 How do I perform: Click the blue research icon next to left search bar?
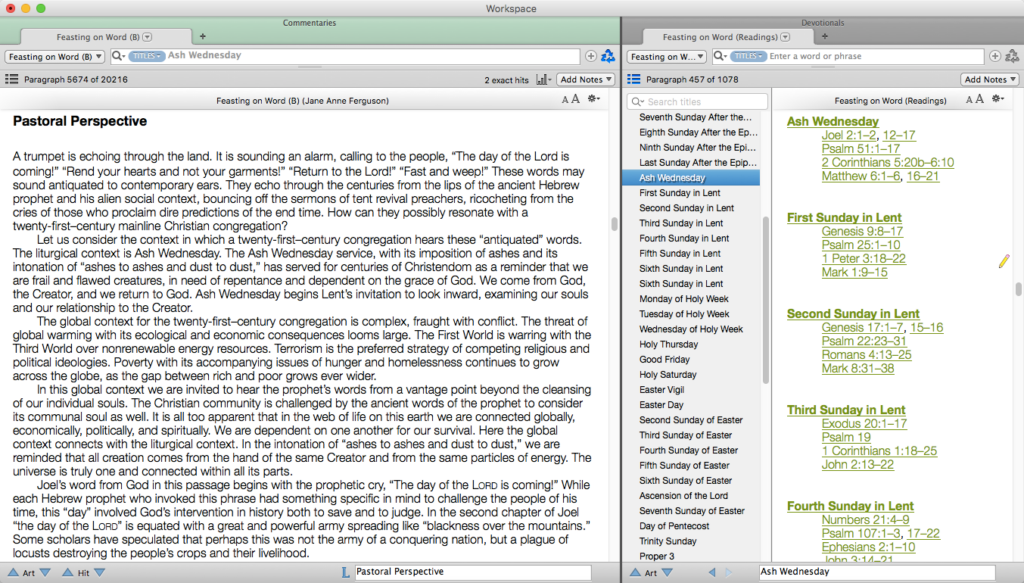coord(611,56)
